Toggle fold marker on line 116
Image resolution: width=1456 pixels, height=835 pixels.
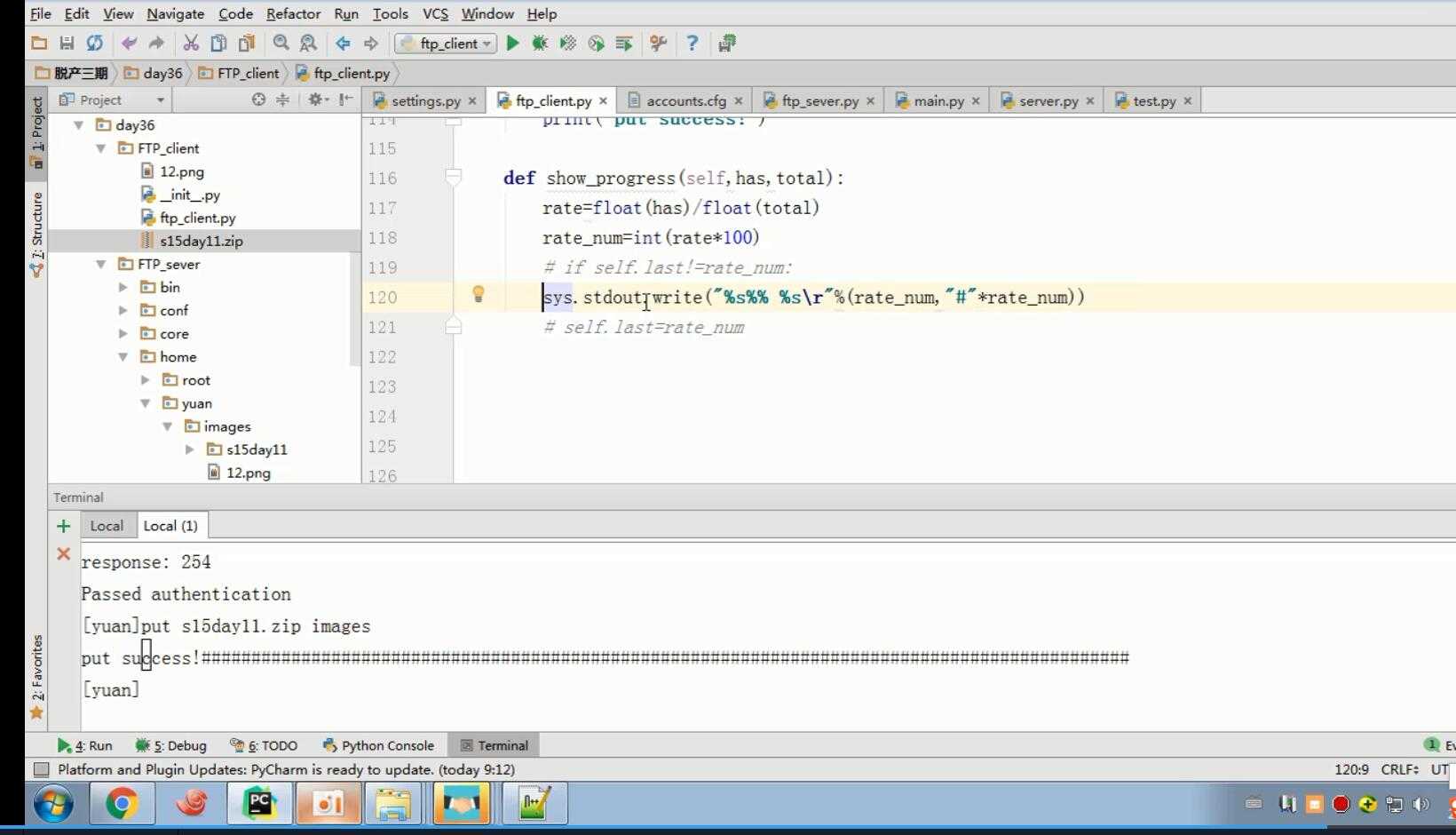pyautogui.click(x=453, y=177)
